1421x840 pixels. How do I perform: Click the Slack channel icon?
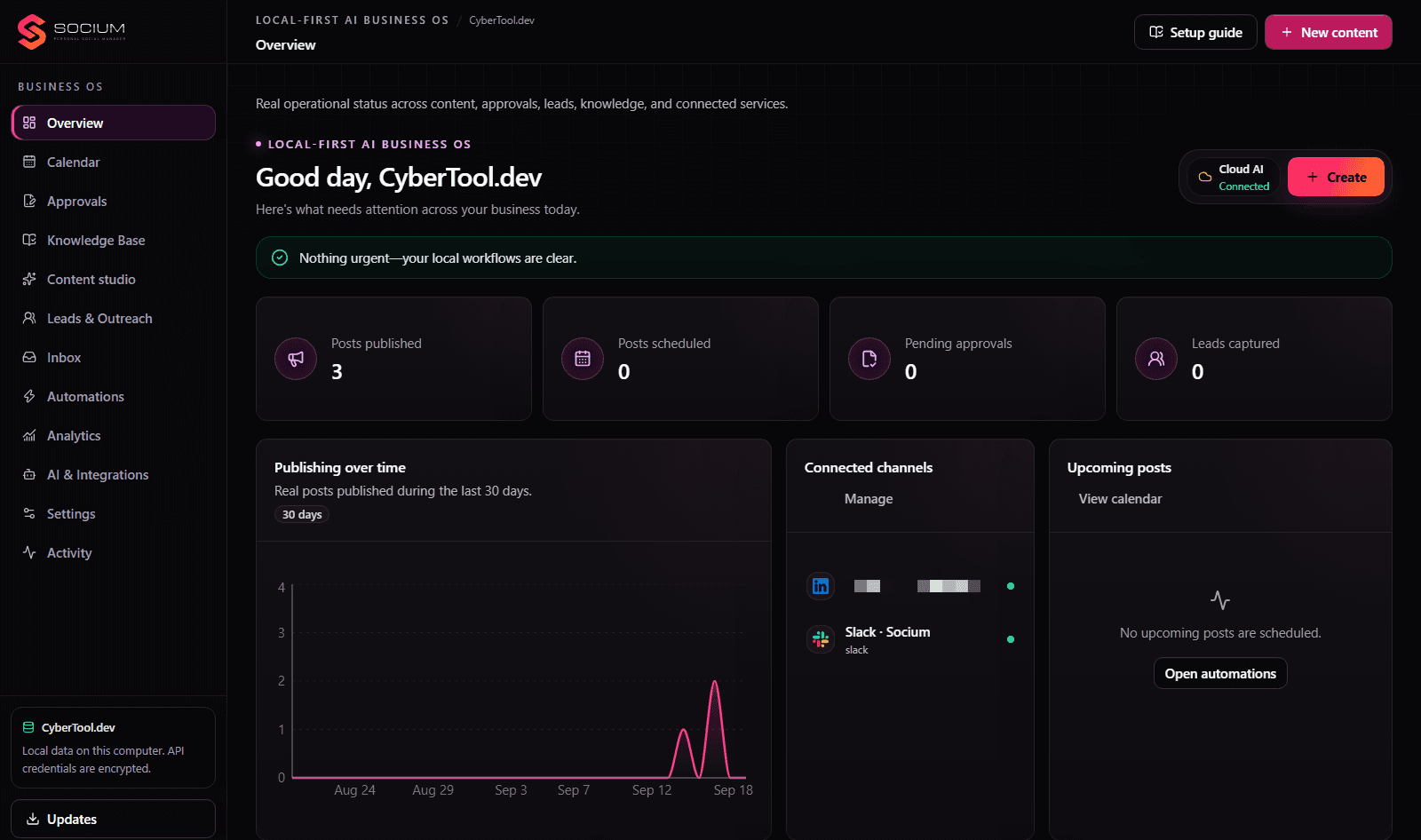coord(821,639)
